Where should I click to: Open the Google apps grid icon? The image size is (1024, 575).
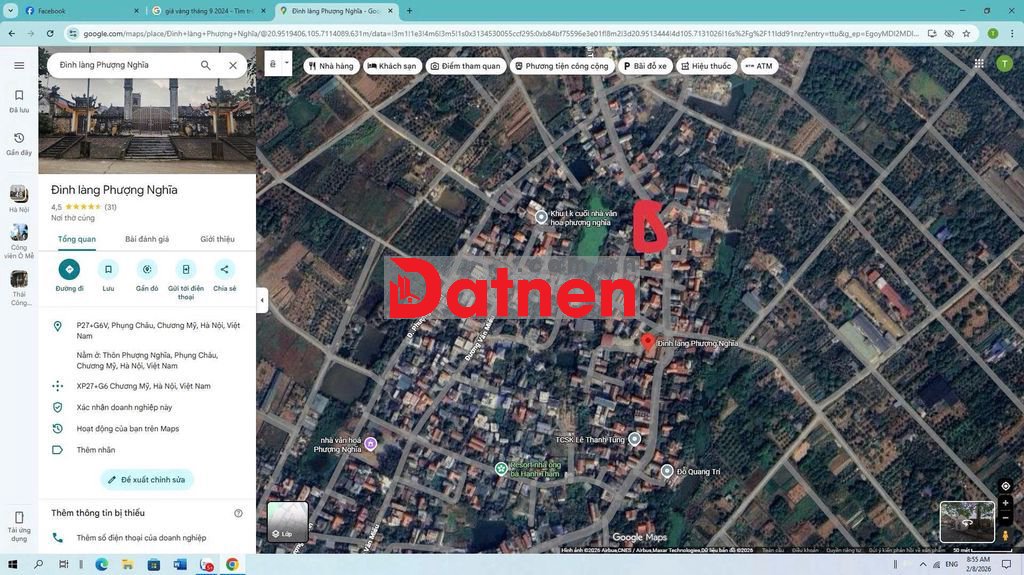(x=979, y=64)
